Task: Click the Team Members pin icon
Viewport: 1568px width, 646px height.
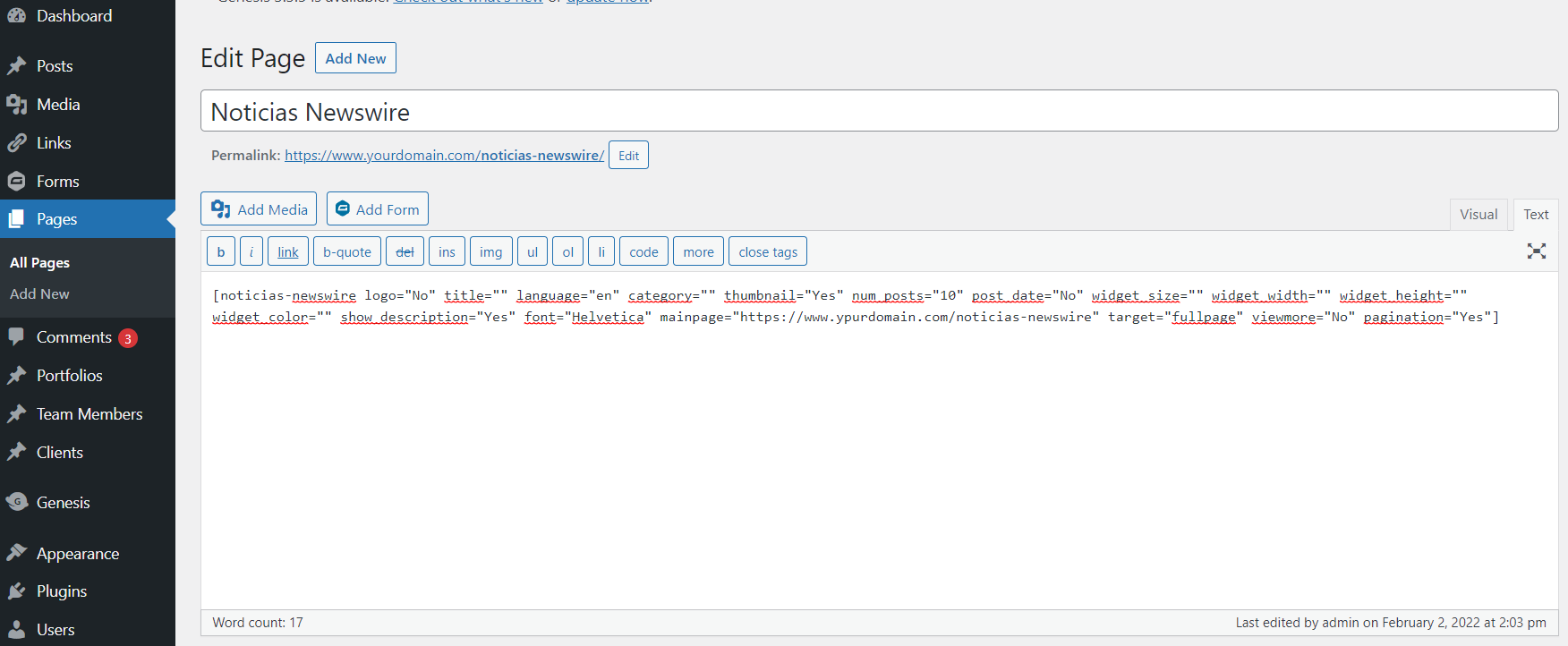Action: [16, 414]
